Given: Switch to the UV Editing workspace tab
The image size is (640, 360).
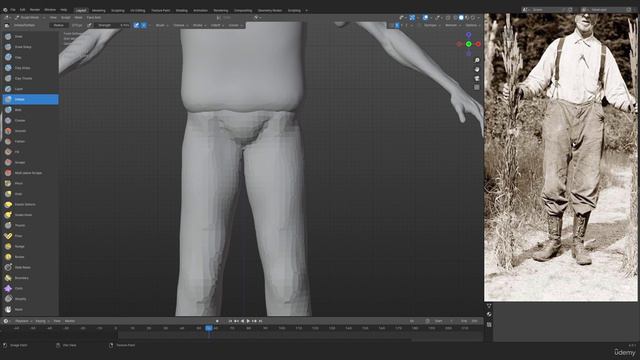Looking at the screenshot, I should pos(138,10).
